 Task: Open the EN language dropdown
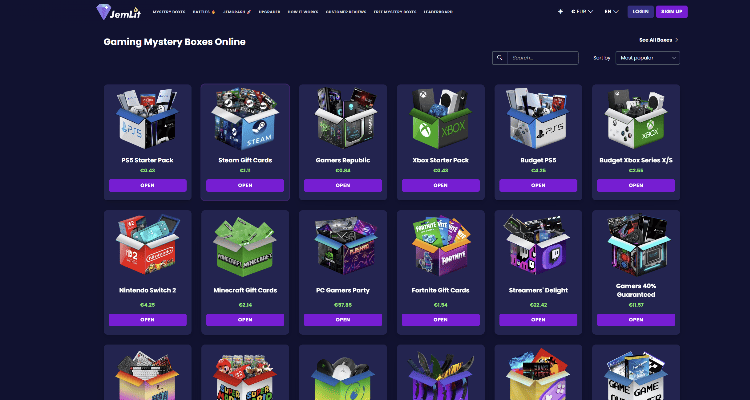[x=611, y=11]
